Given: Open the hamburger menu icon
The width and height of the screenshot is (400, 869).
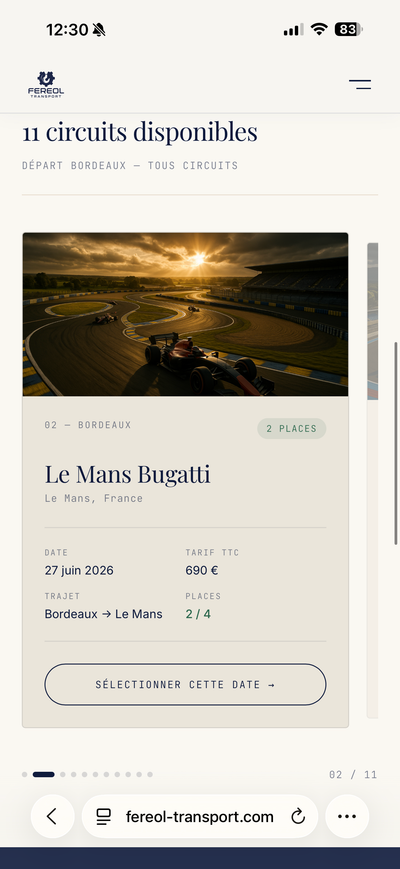Looking at the screenshot, I should (x=360, y=84).
